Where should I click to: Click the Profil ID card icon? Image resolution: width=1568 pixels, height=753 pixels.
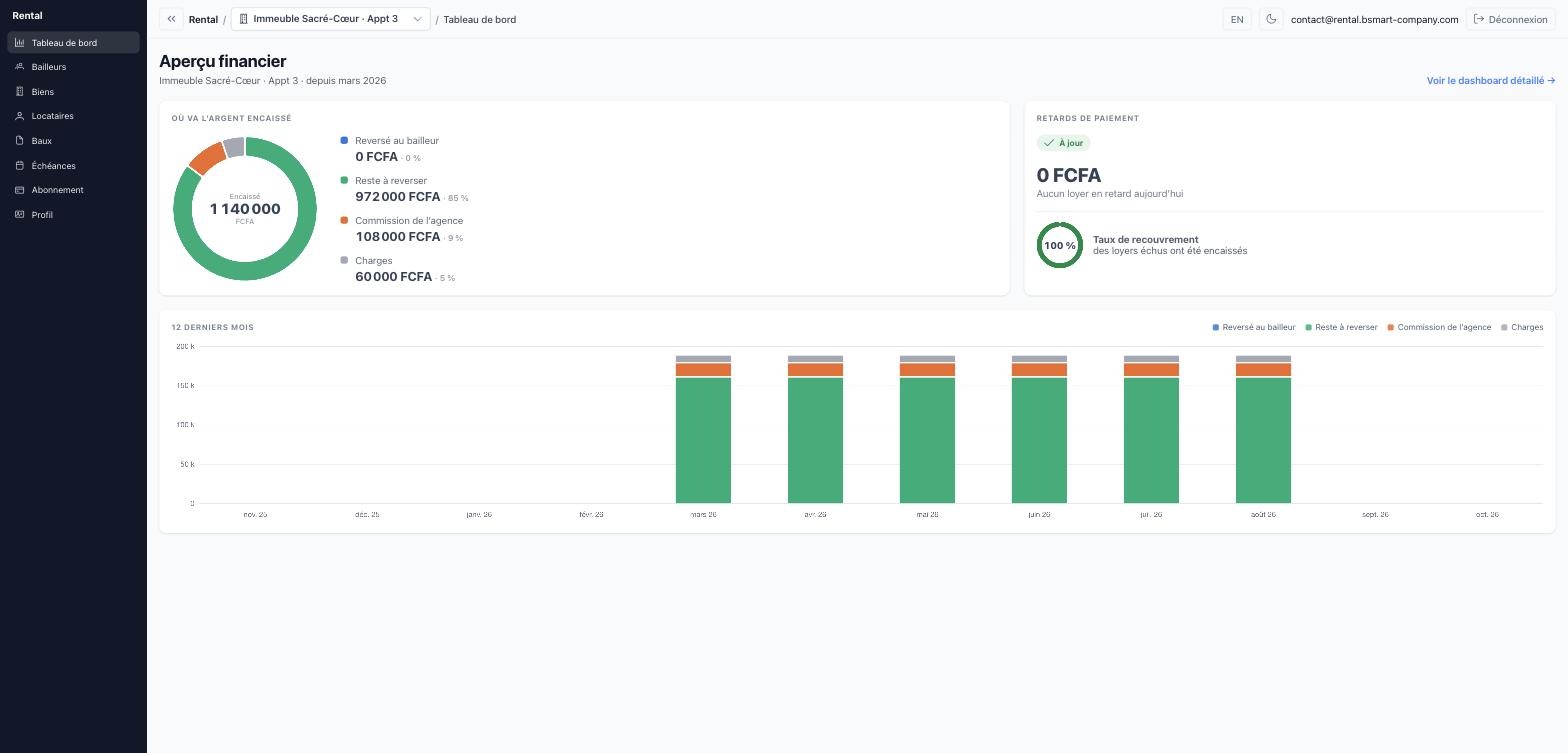point(19,215)
